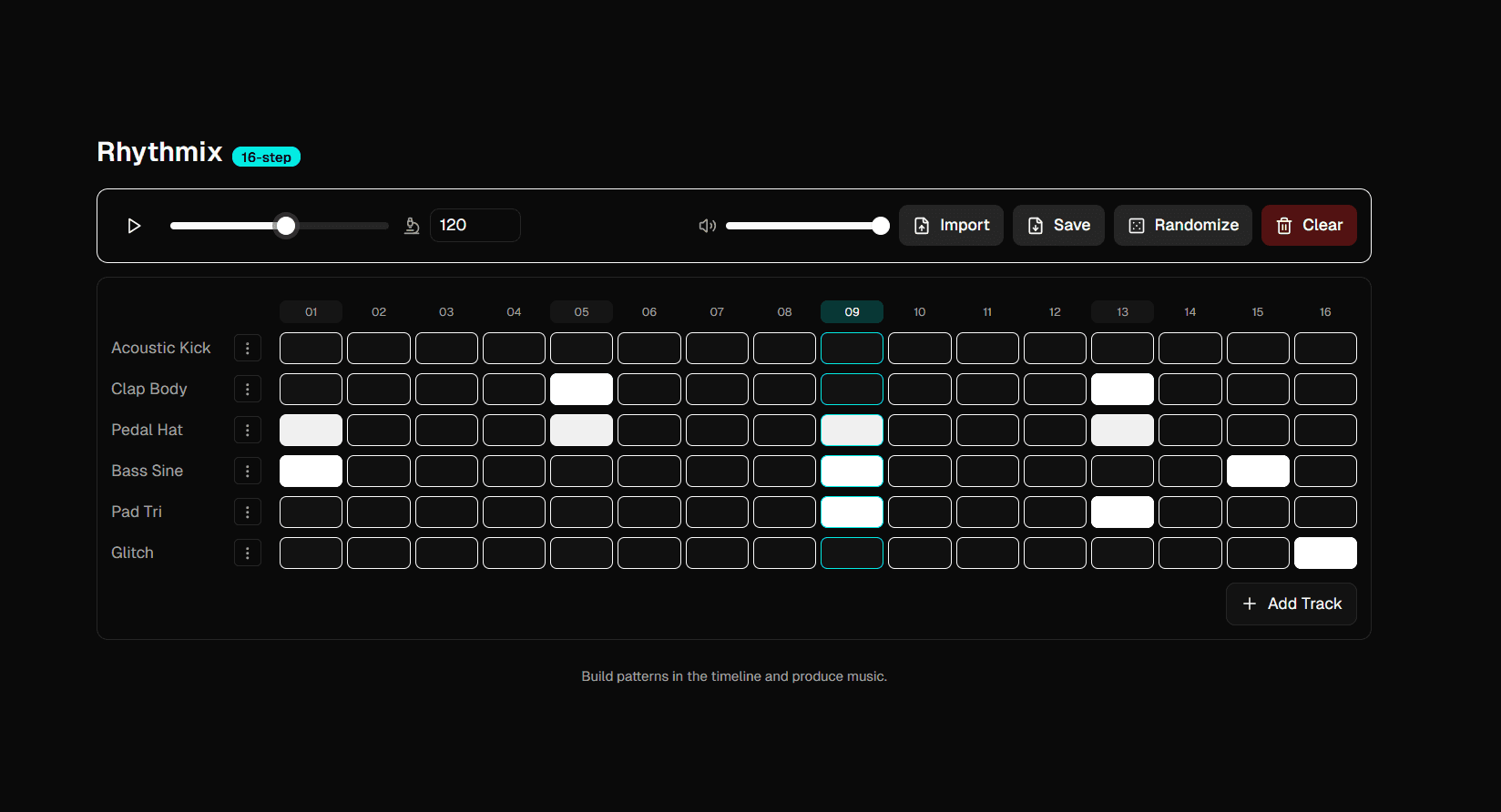Enable Acoustic Kick step 16
This screenshot has height=812, width=1501.
(1325, 348)
